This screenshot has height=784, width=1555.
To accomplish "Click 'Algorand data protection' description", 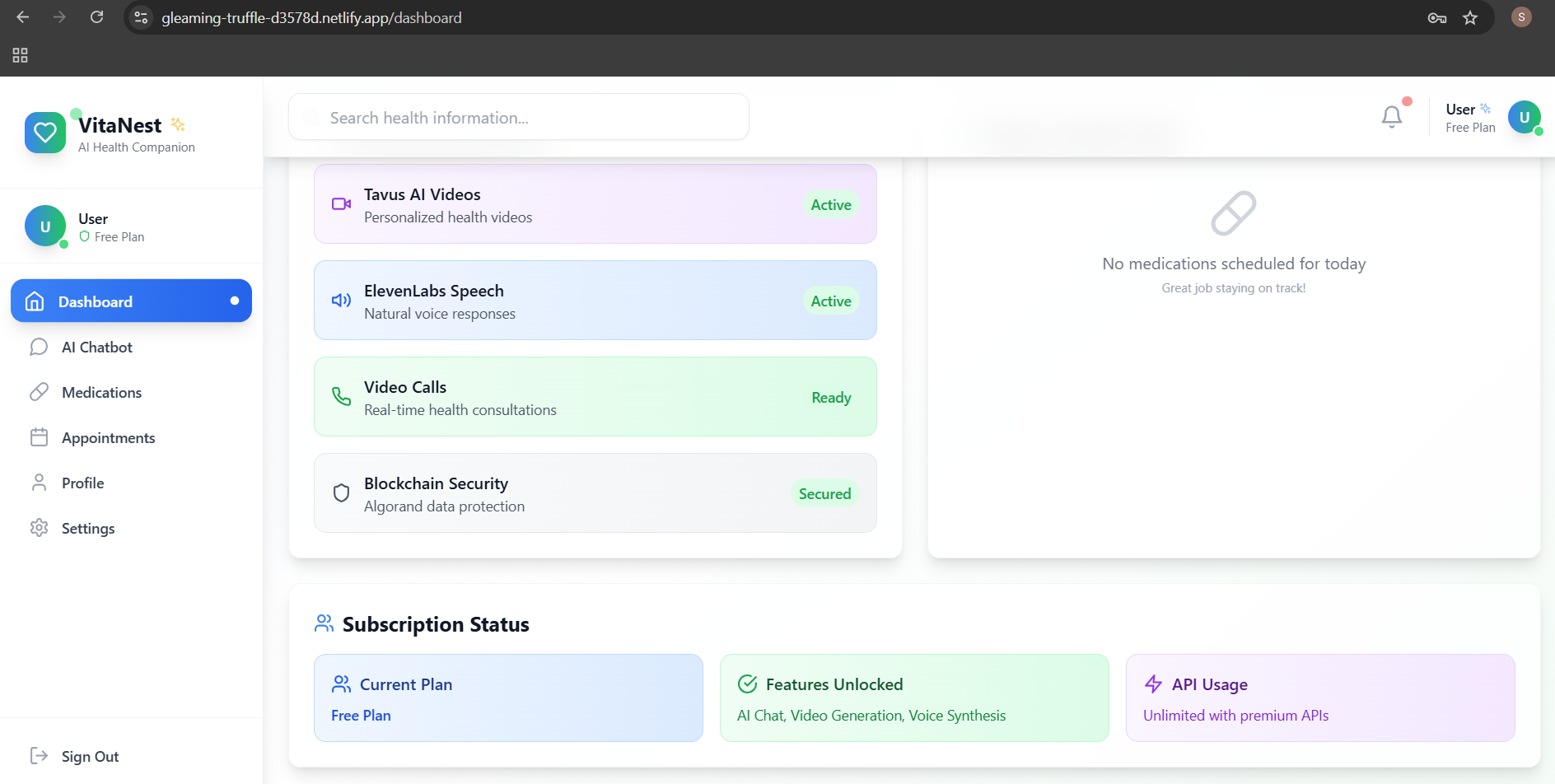I will click(445, 506).
